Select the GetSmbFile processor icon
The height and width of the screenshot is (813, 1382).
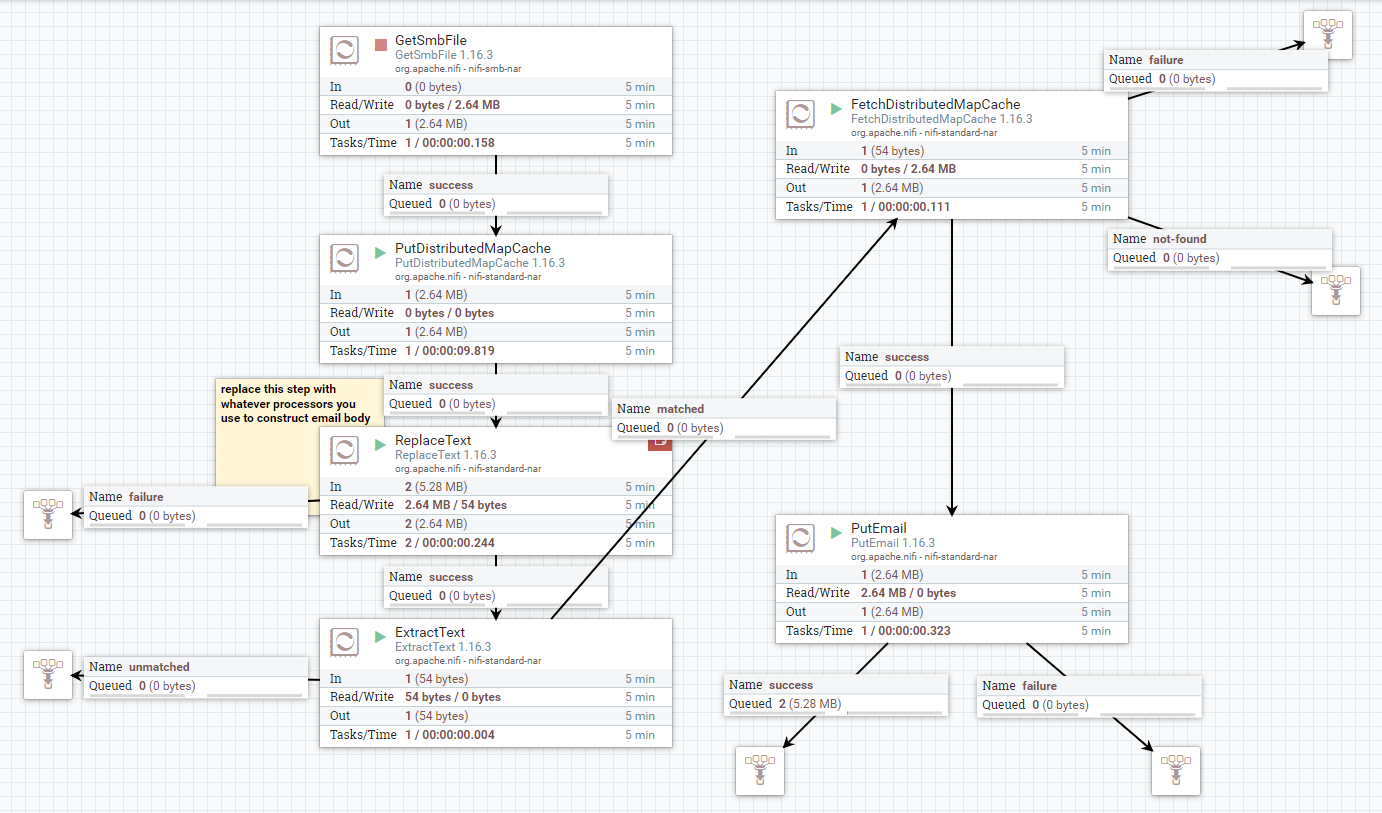coord(344,50)
